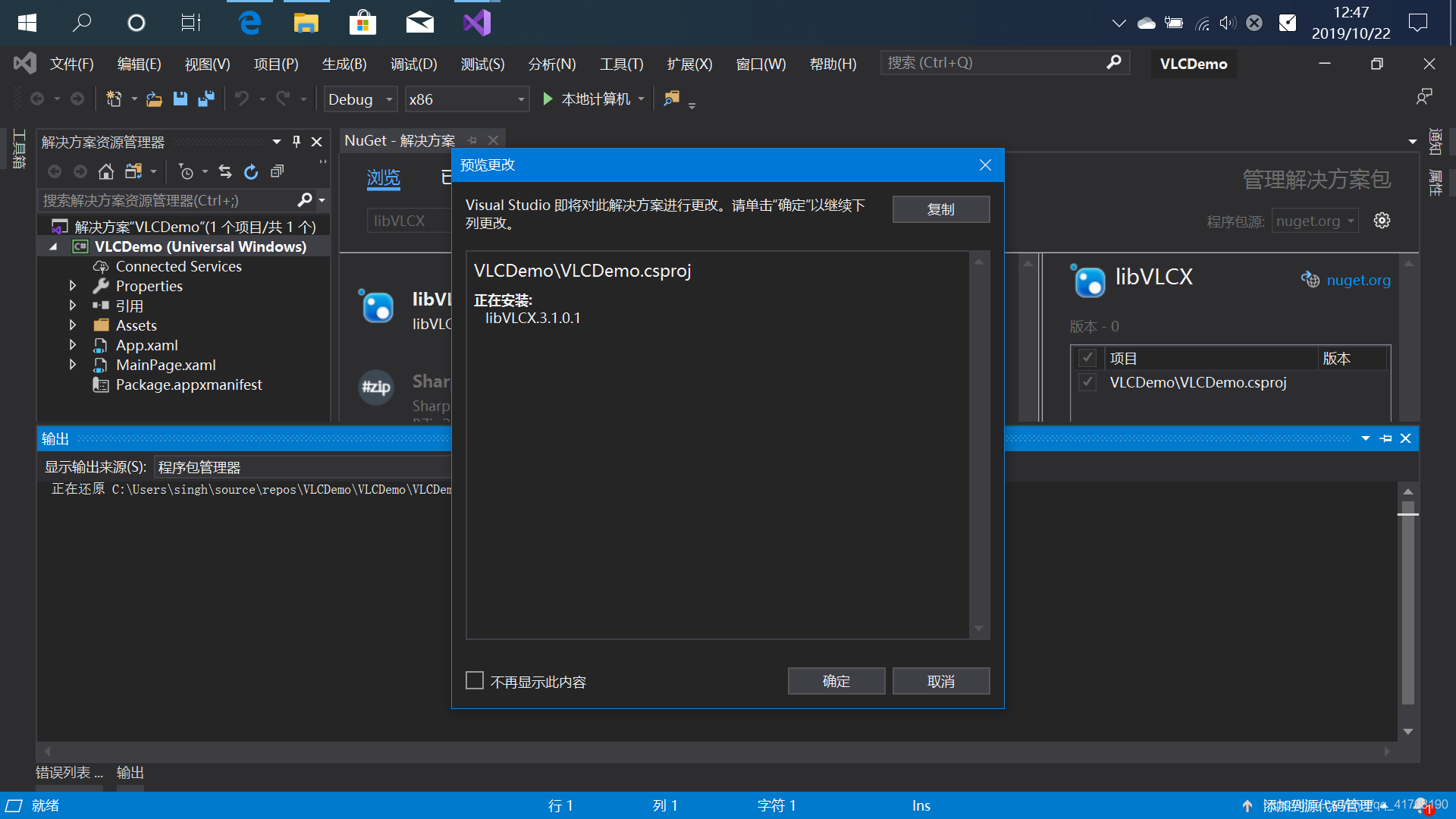Click the nuget.org link next to libVLCX
The height and width of the screenshot is (819, 1456).
(x=1358, y=280)
